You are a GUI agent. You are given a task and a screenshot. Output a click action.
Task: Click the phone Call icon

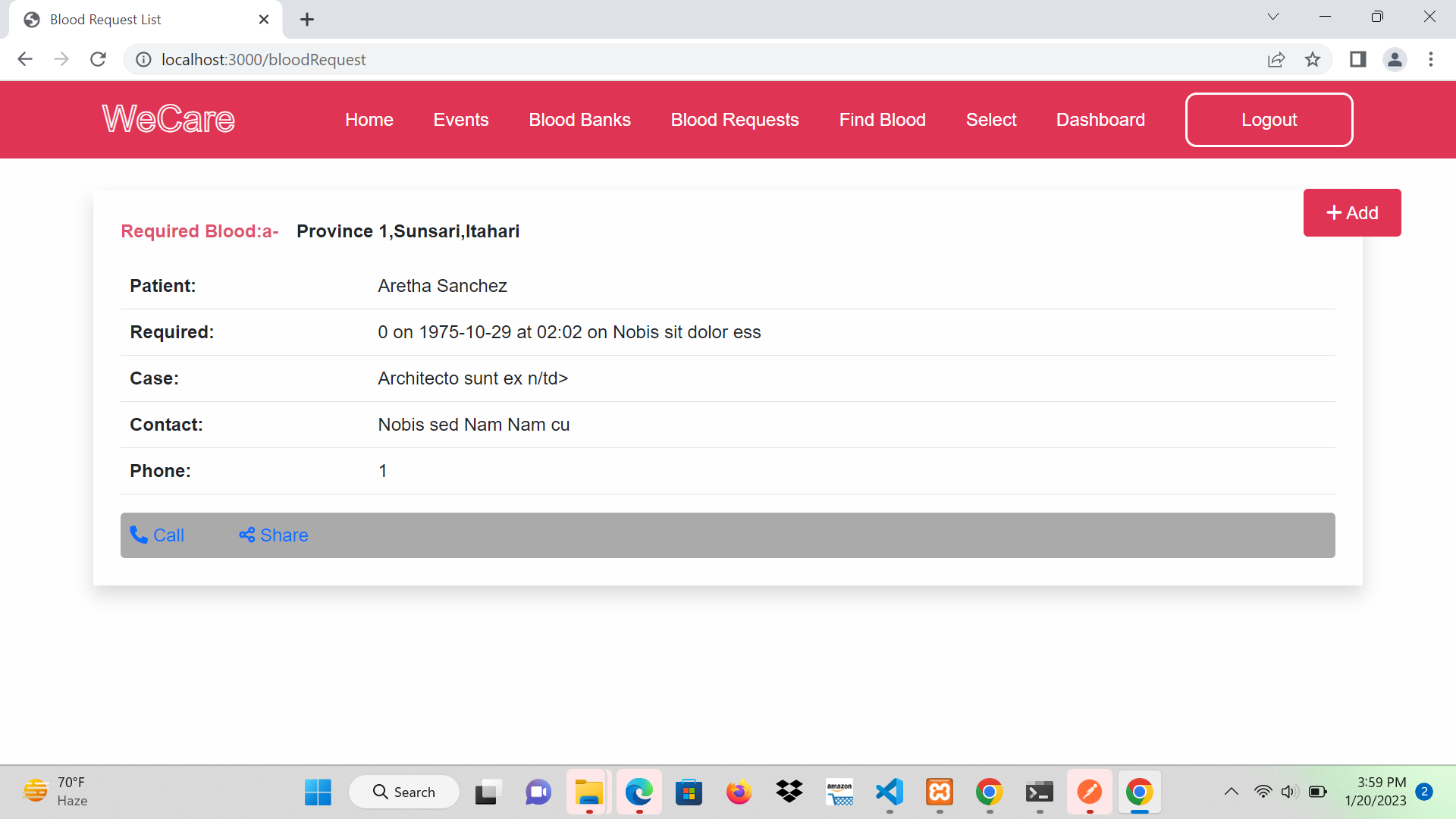tap(139, 535)
